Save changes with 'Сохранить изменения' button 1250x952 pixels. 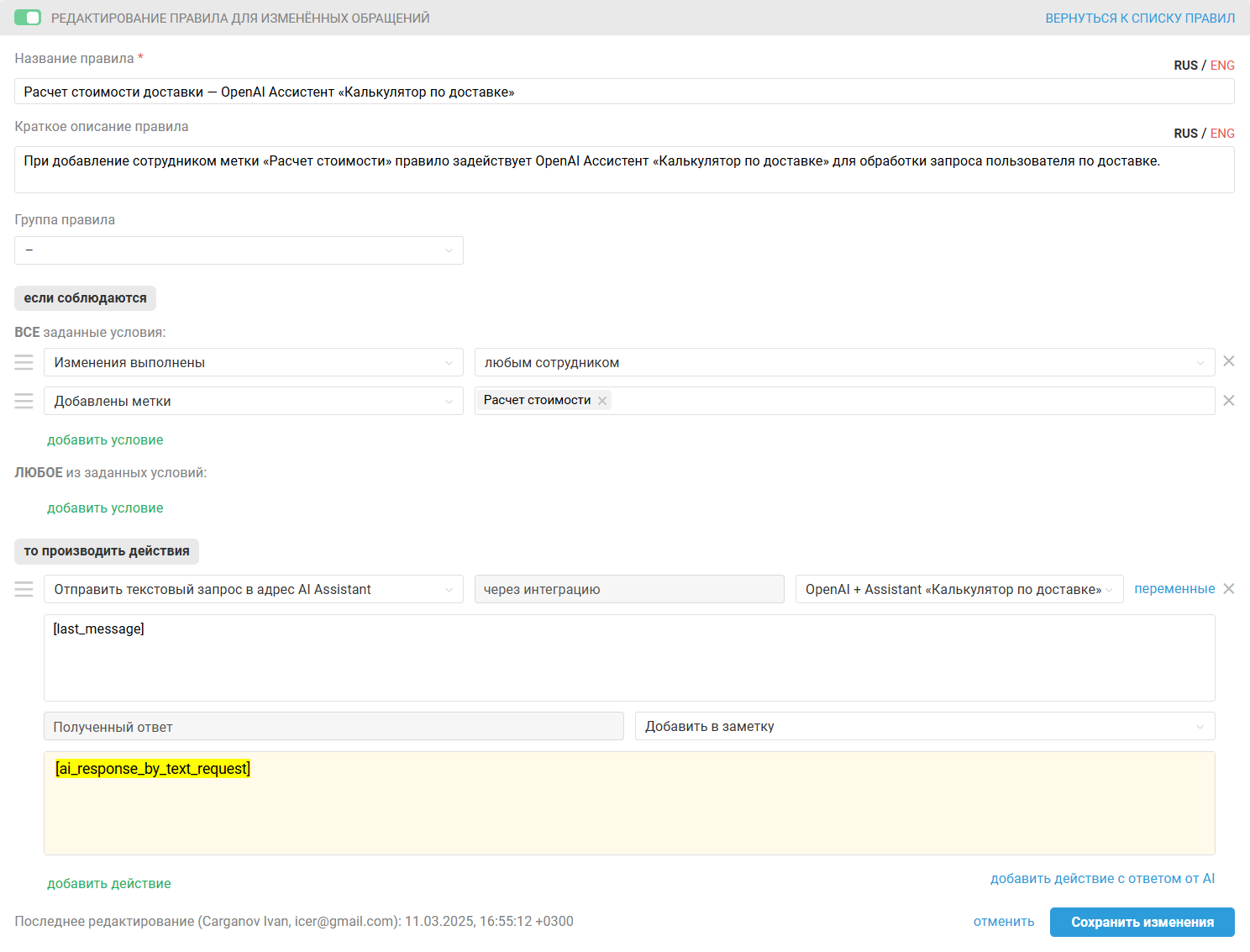pyautogui.click(x=1142, y=922)
